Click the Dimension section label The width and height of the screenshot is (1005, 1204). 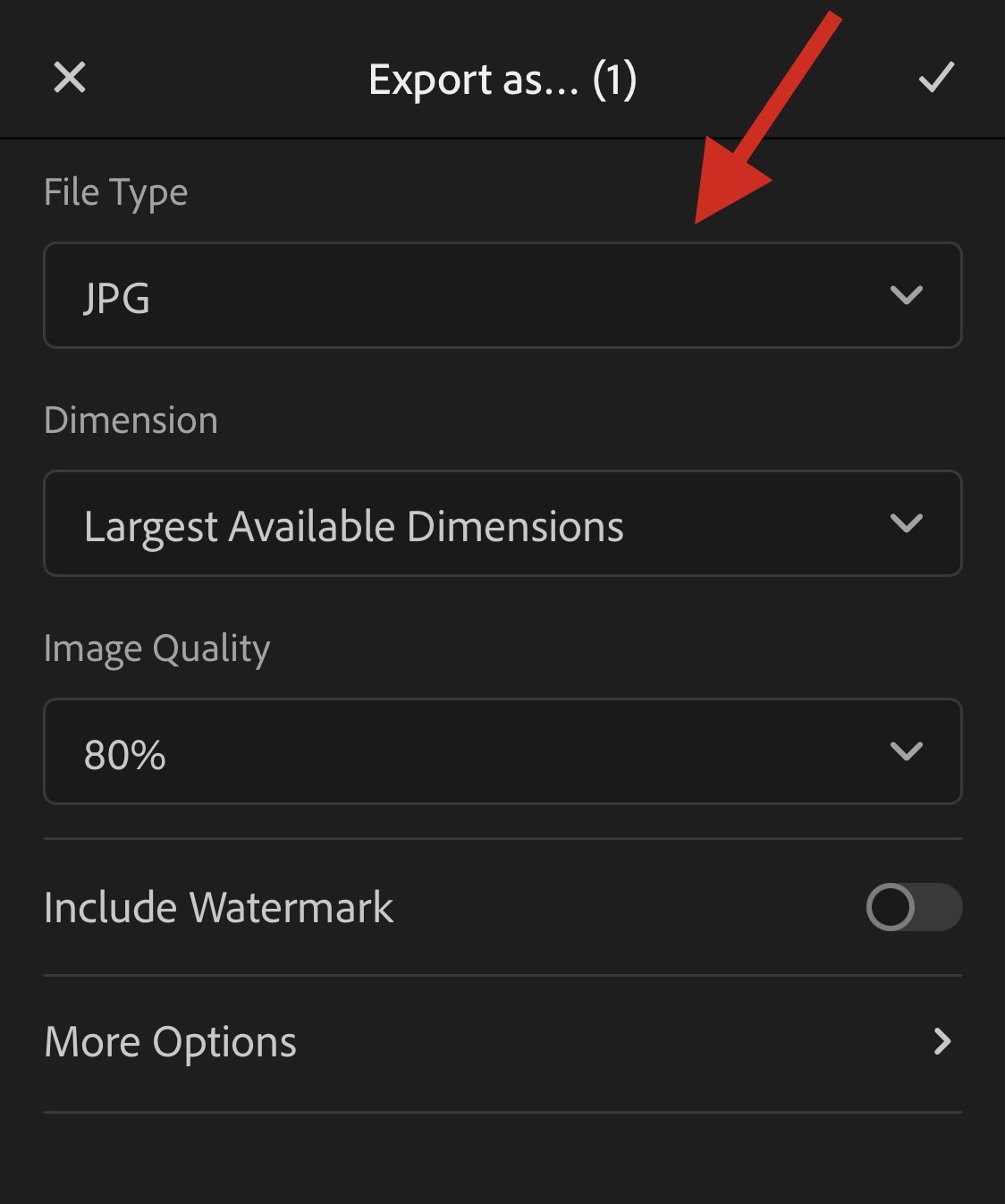click(x=131, y=420)
